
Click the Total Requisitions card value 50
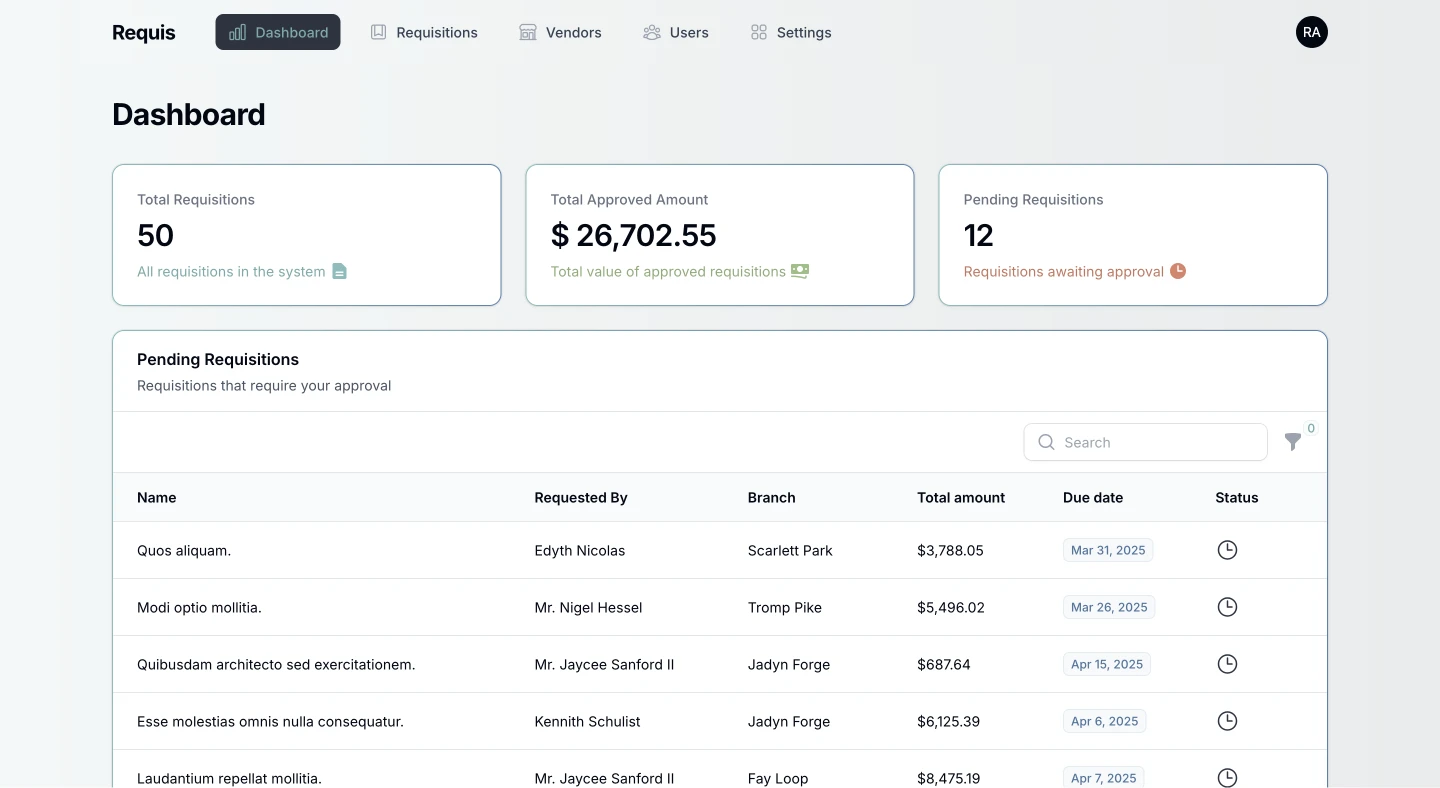coord(156,235)
